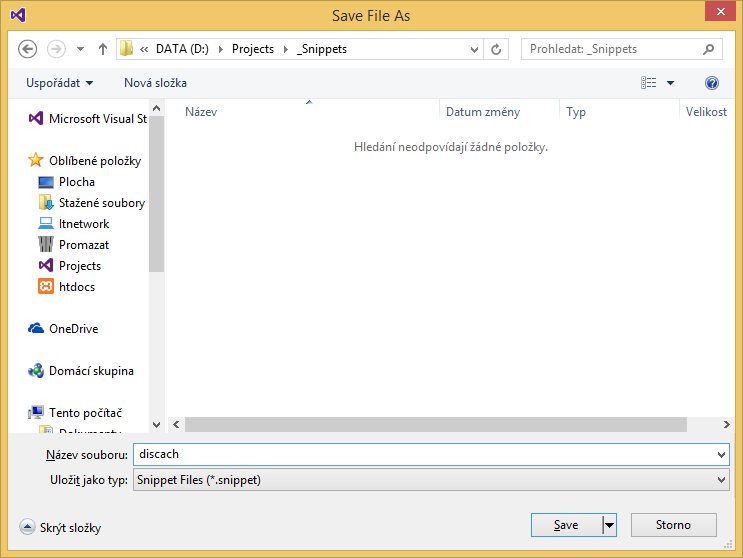Click the horizontal scrollbar right arrow
Viewport: 743px width, 558px height.
(726, 424)
